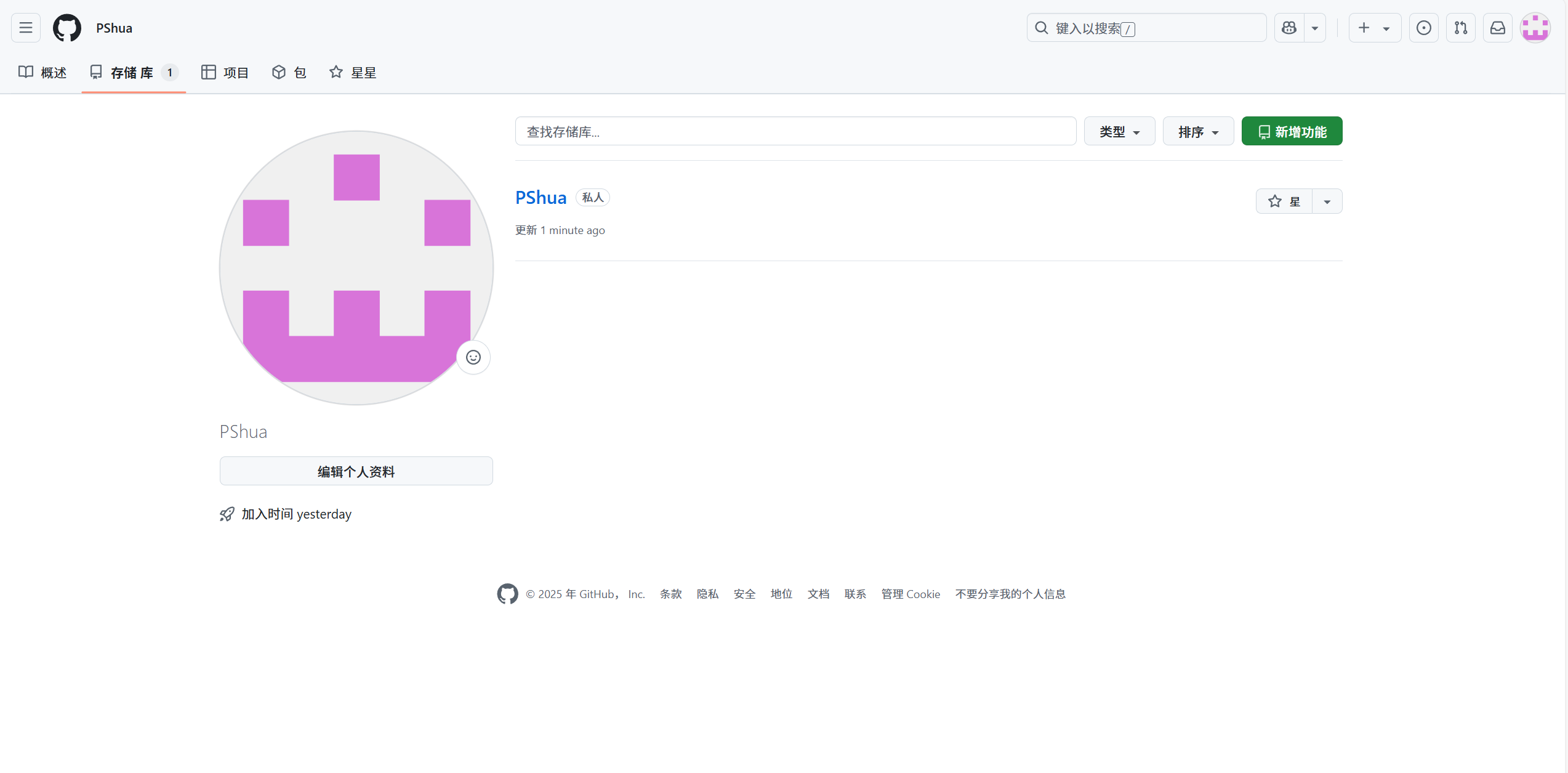This screenshot has width=1568, height=773.
Task: Switch to the 项目 projects tab
Action: click(225, 73)
